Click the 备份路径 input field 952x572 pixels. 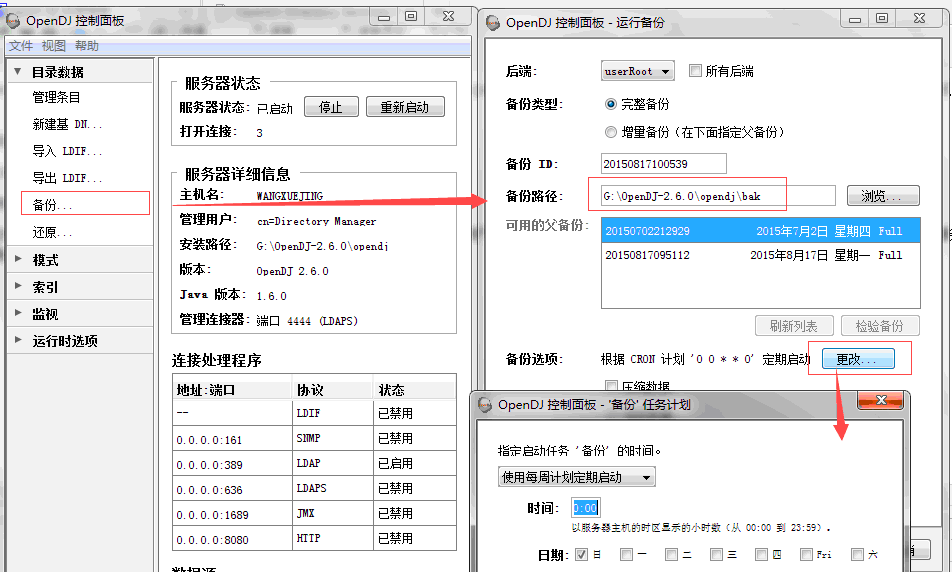point(718,196)
